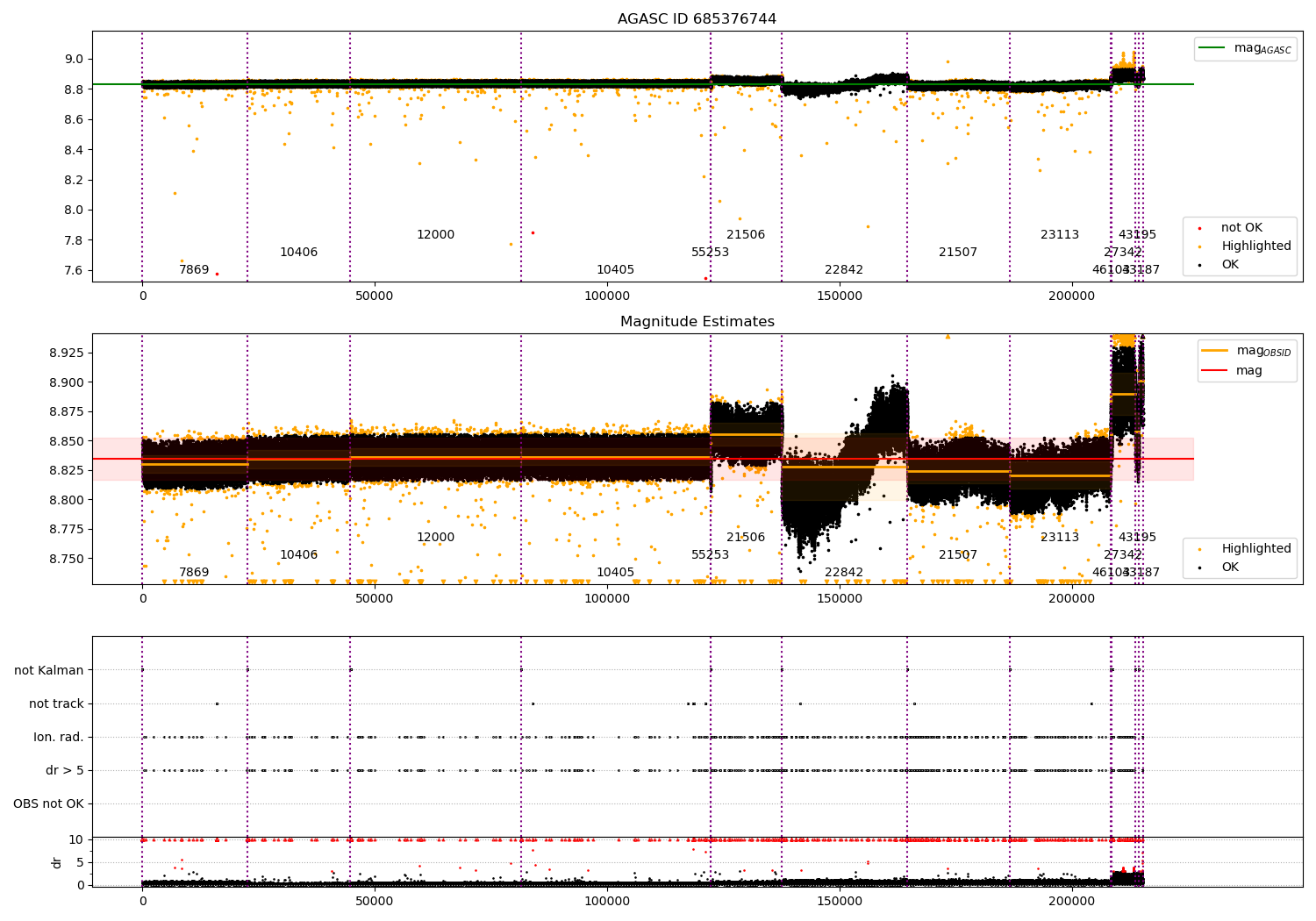
Task: Click the 10 tick on the dr axis
Action: coord(76,839)
